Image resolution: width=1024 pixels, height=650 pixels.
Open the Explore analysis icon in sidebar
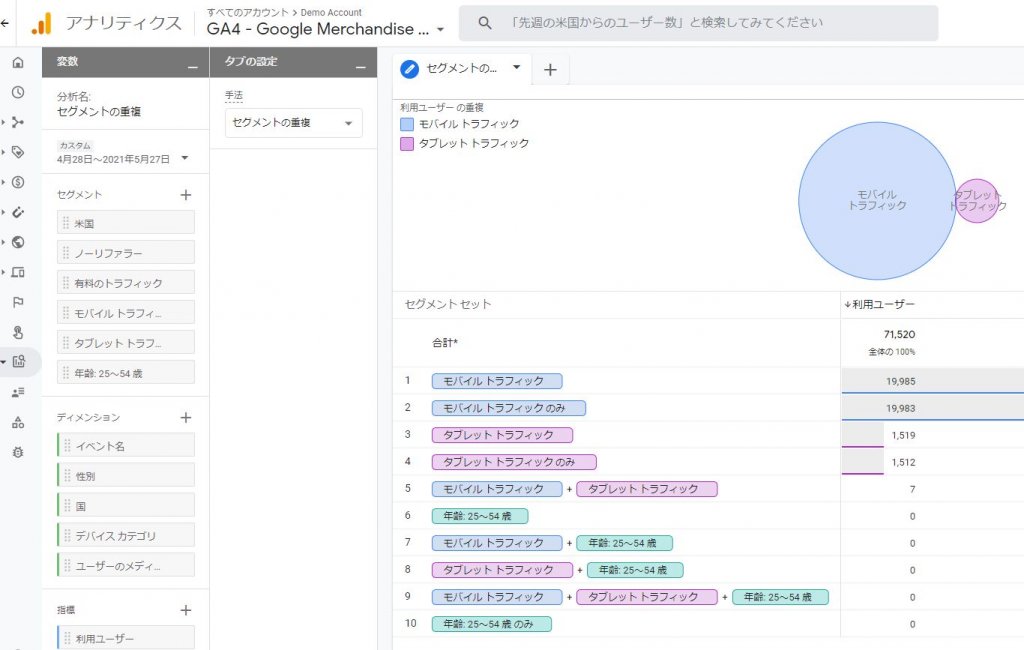pos(18,361)
